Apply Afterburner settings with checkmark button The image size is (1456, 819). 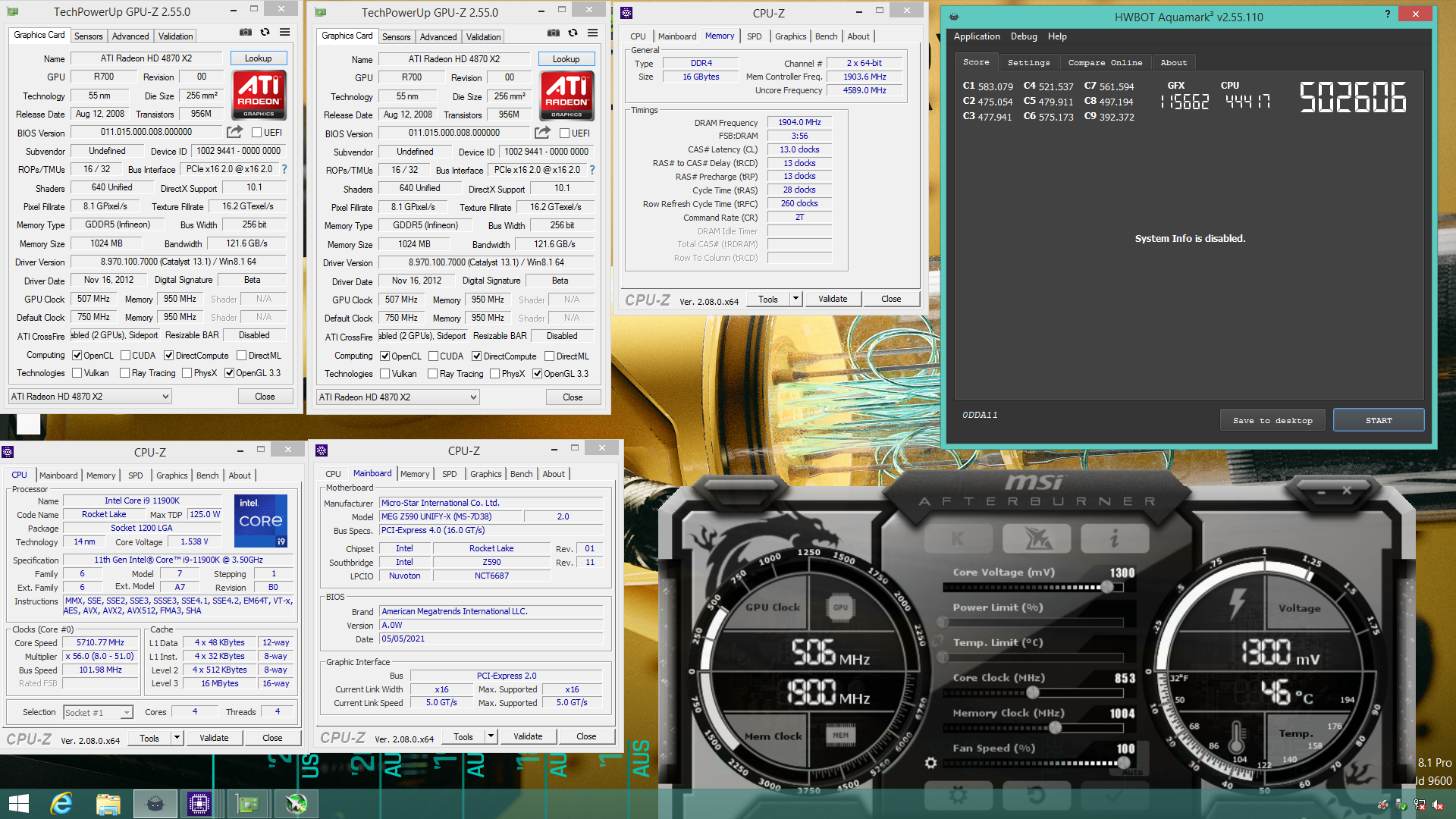coord(1113,795)
